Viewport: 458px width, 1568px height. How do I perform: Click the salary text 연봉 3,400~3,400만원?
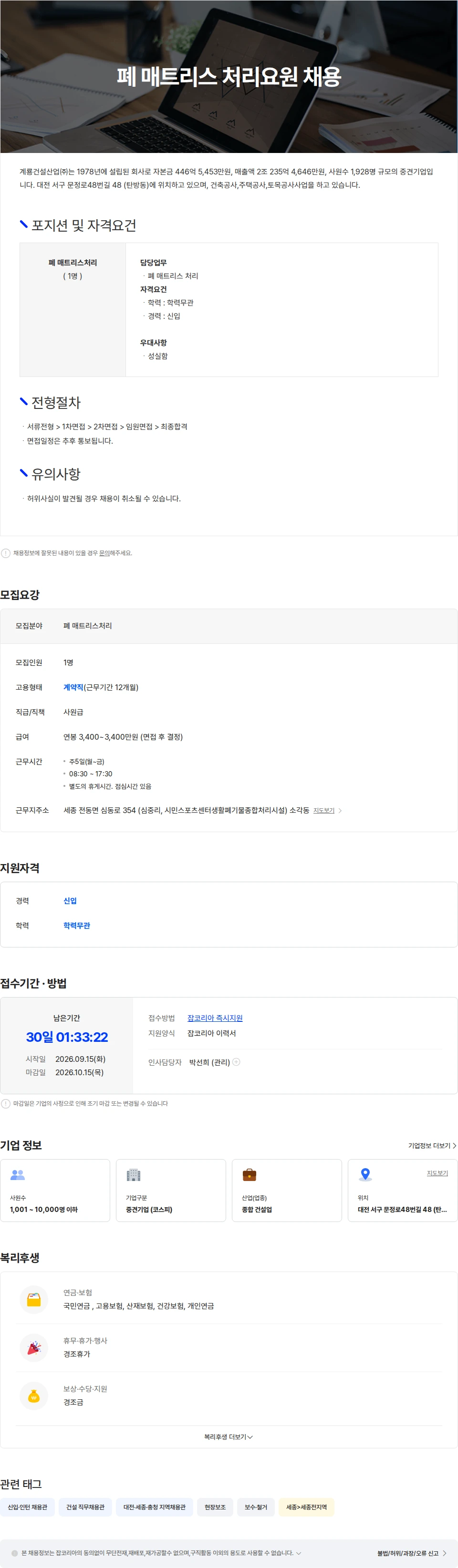click(x=123, y=737)
